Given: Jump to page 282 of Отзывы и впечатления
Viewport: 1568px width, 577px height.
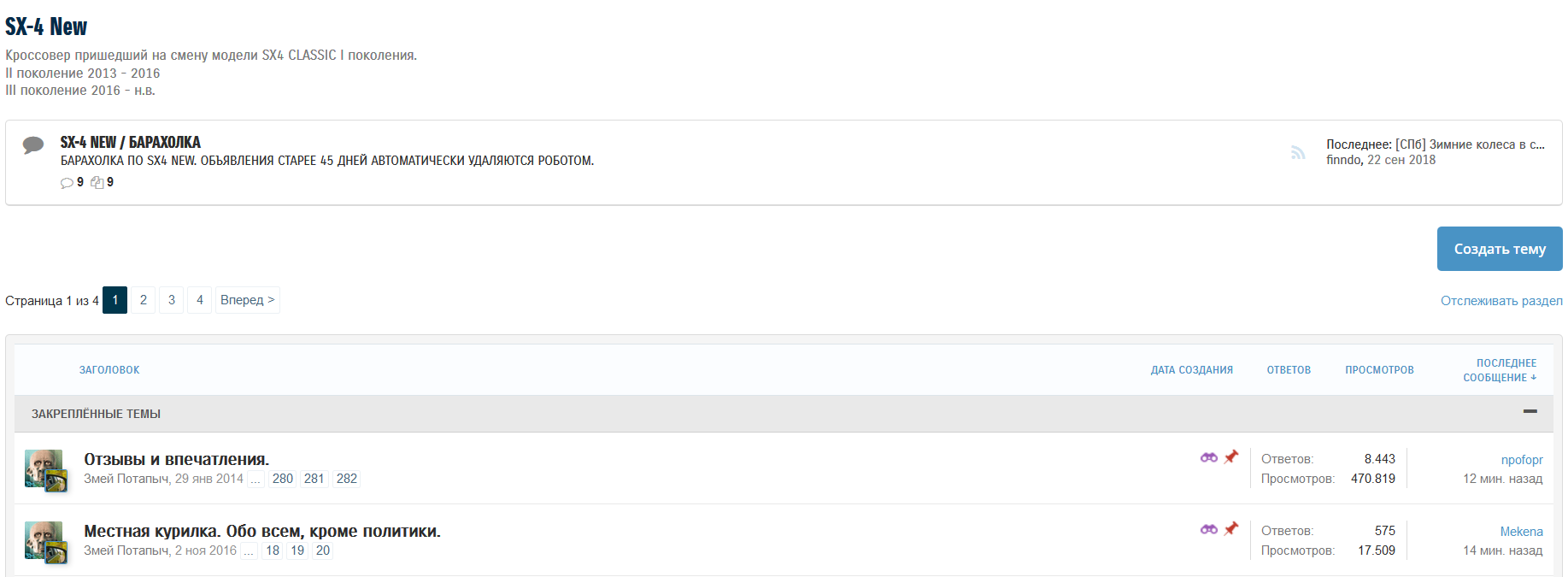Looking at the screenshot, I should point(346,479).
